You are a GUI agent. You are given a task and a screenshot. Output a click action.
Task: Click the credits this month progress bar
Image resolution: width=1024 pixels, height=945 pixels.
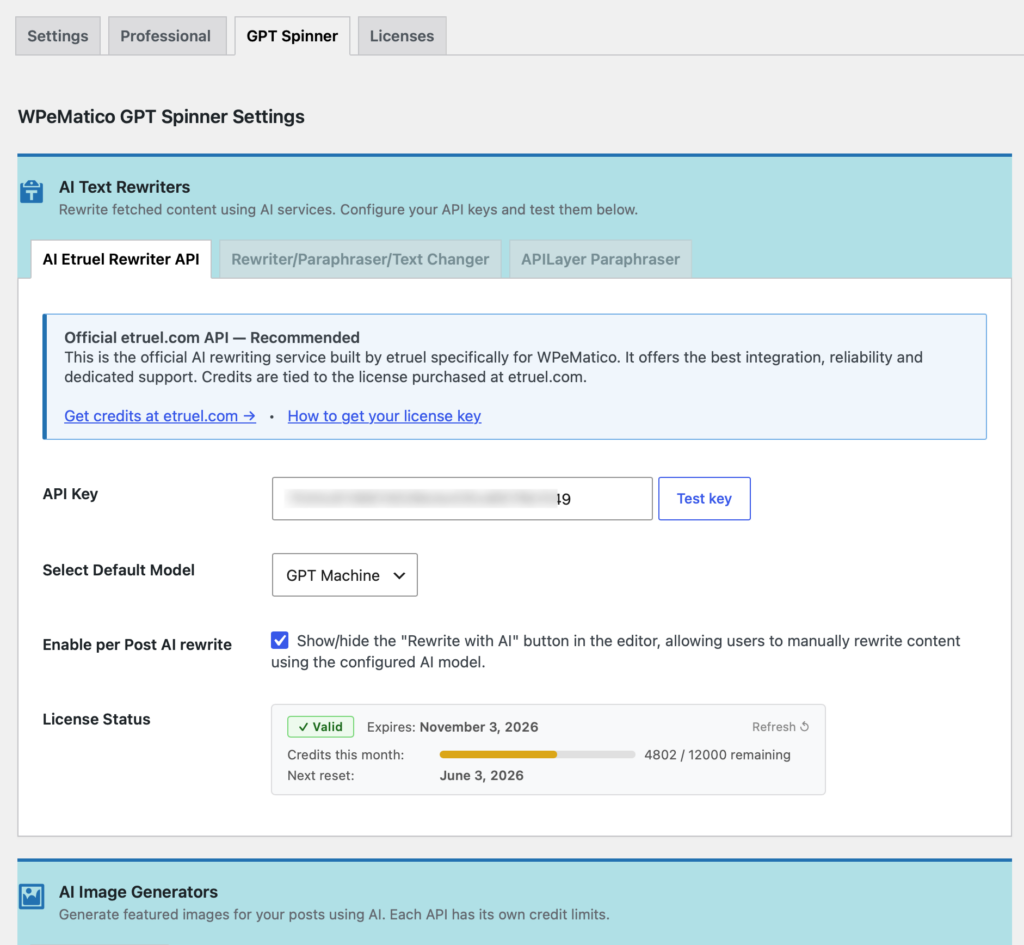[x=537, y=754]
